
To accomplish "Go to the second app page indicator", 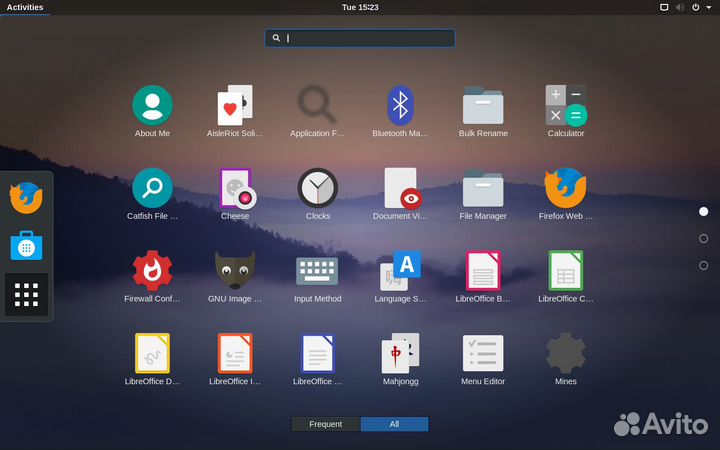I will [703, 238].
